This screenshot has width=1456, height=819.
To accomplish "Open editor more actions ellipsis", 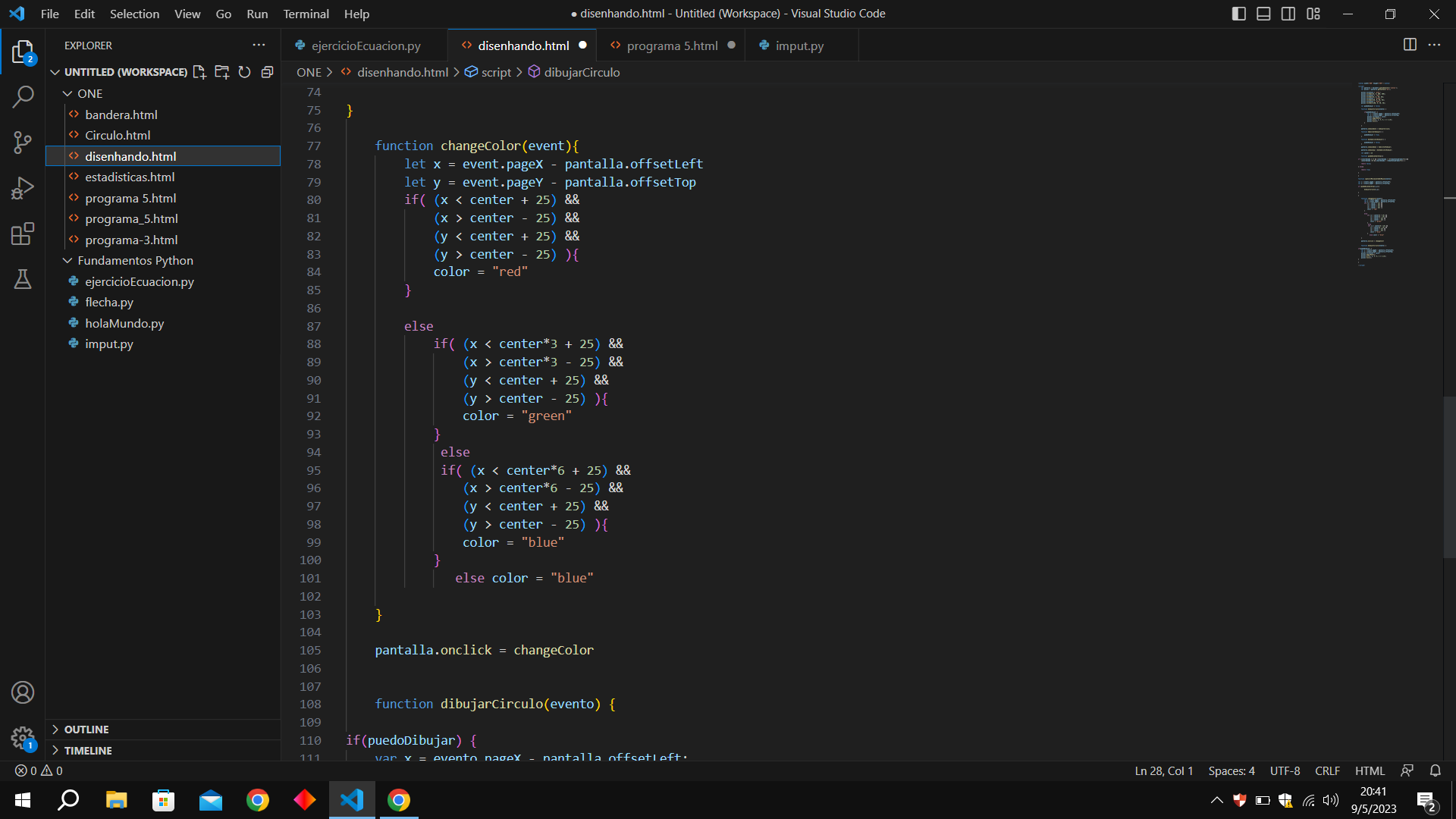I will [1434, 45].
